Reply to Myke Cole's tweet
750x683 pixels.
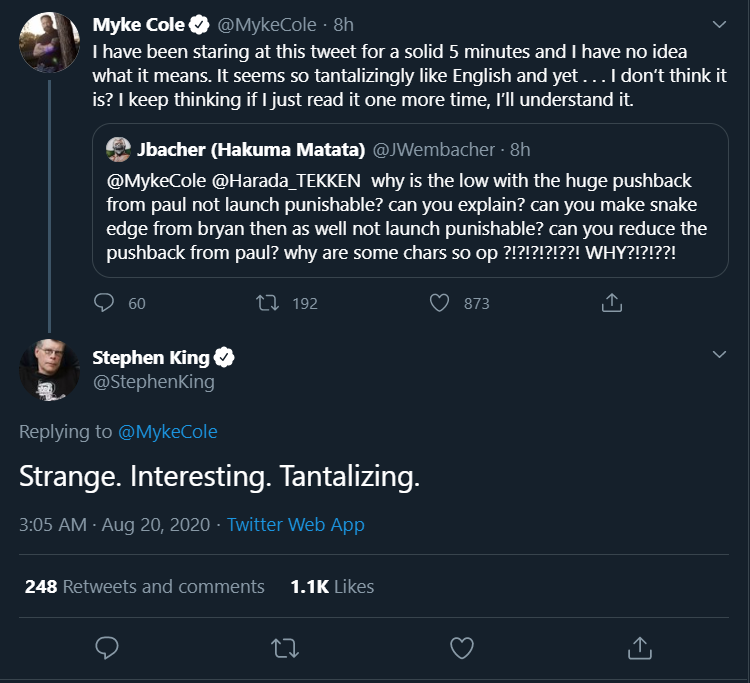pyautogui.click(x=106, y=302)
